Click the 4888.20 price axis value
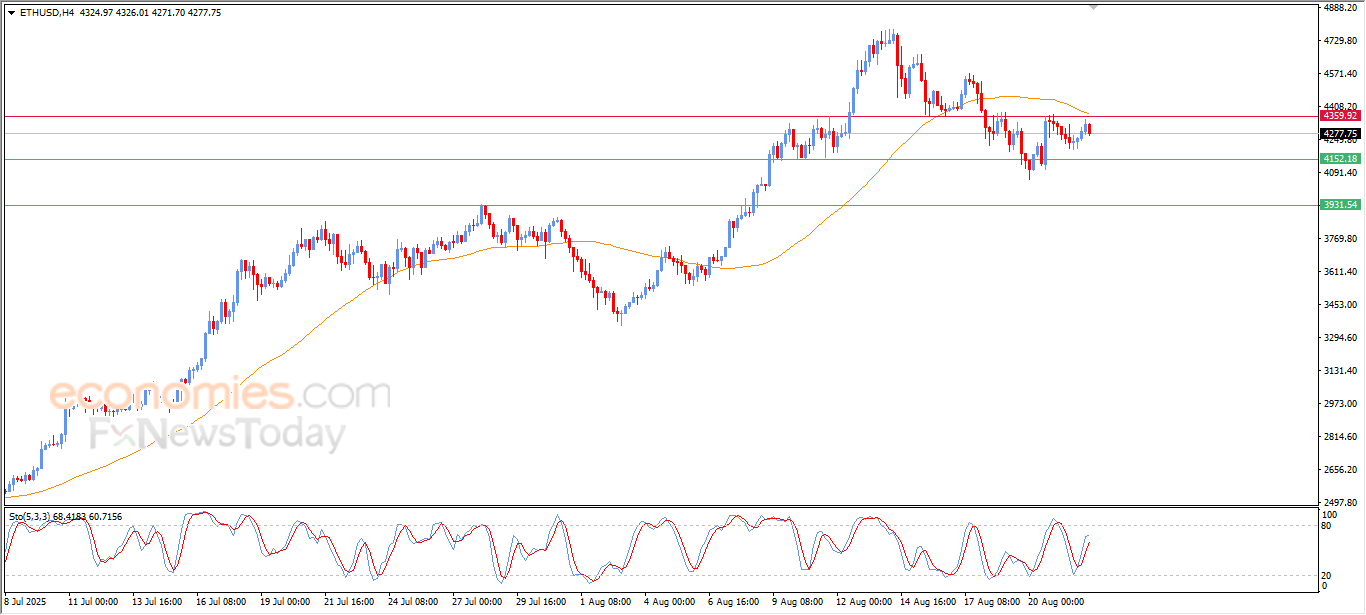Screen dimensions: 1366x615 point(1340,8)
